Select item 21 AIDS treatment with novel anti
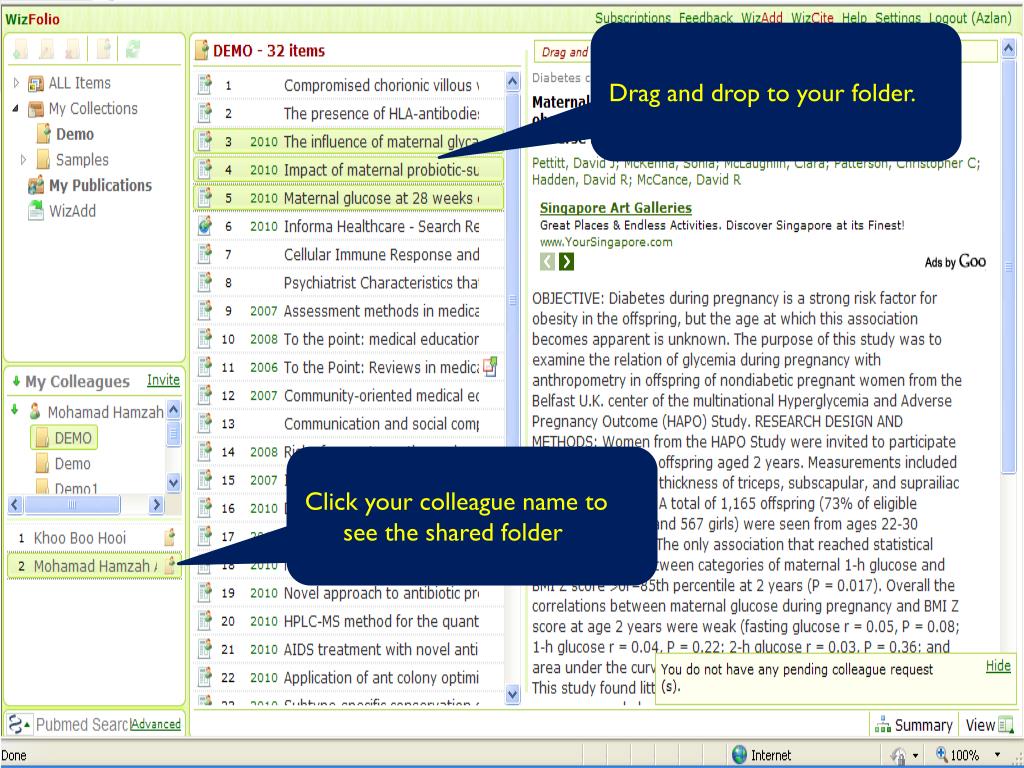Screen dimensions: 1024x768 349,649
